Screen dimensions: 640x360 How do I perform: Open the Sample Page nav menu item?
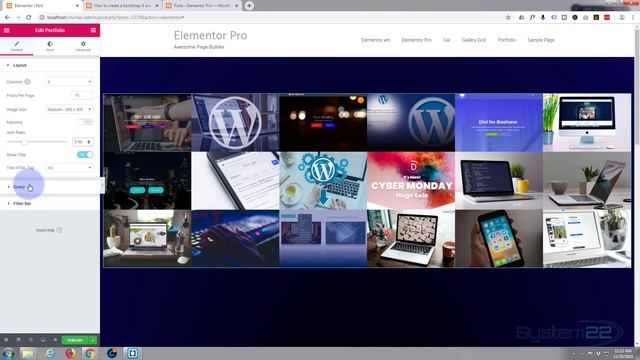coord(541,40)
